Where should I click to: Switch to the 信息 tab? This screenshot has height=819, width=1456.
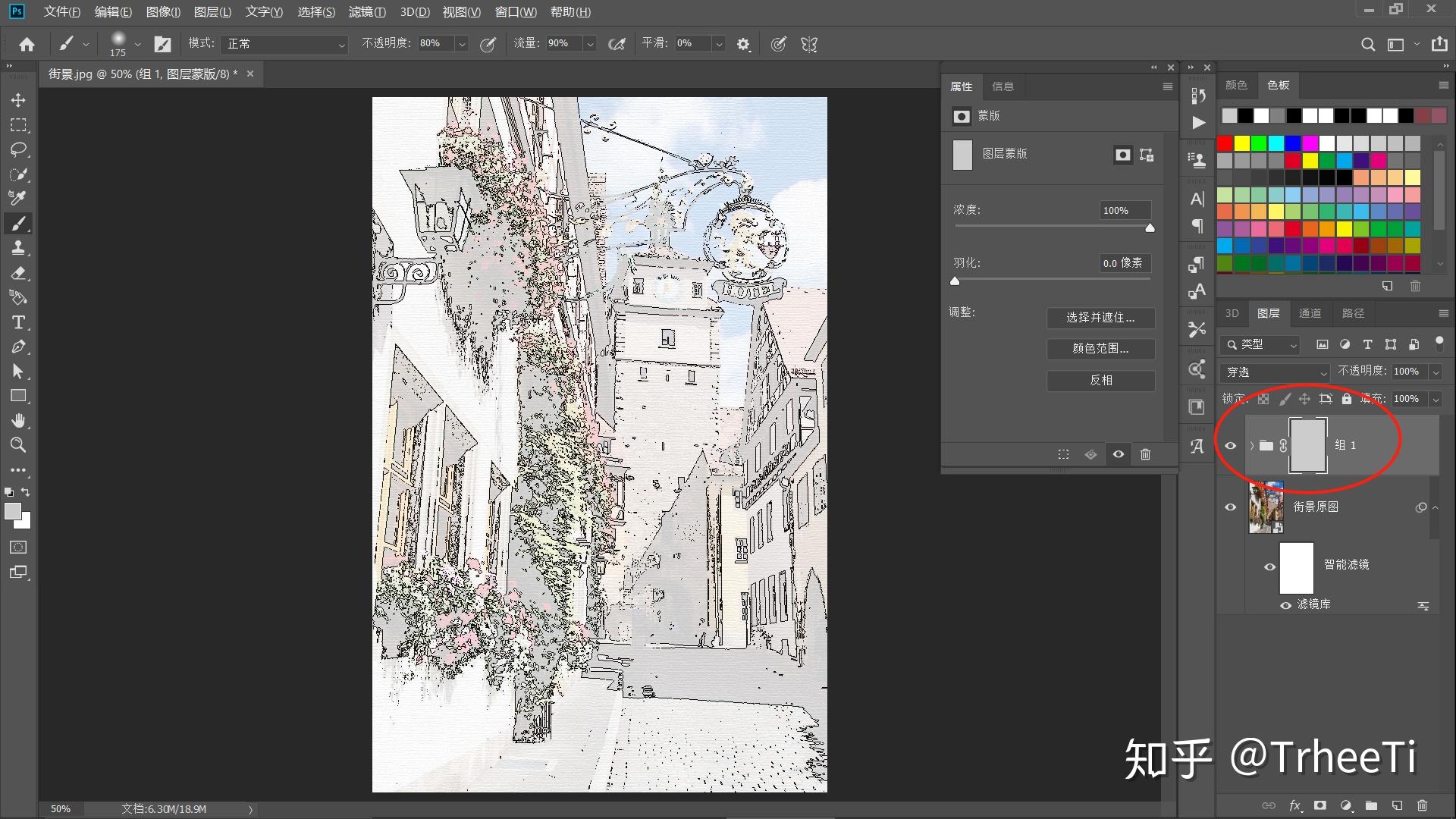[1003, 86]
